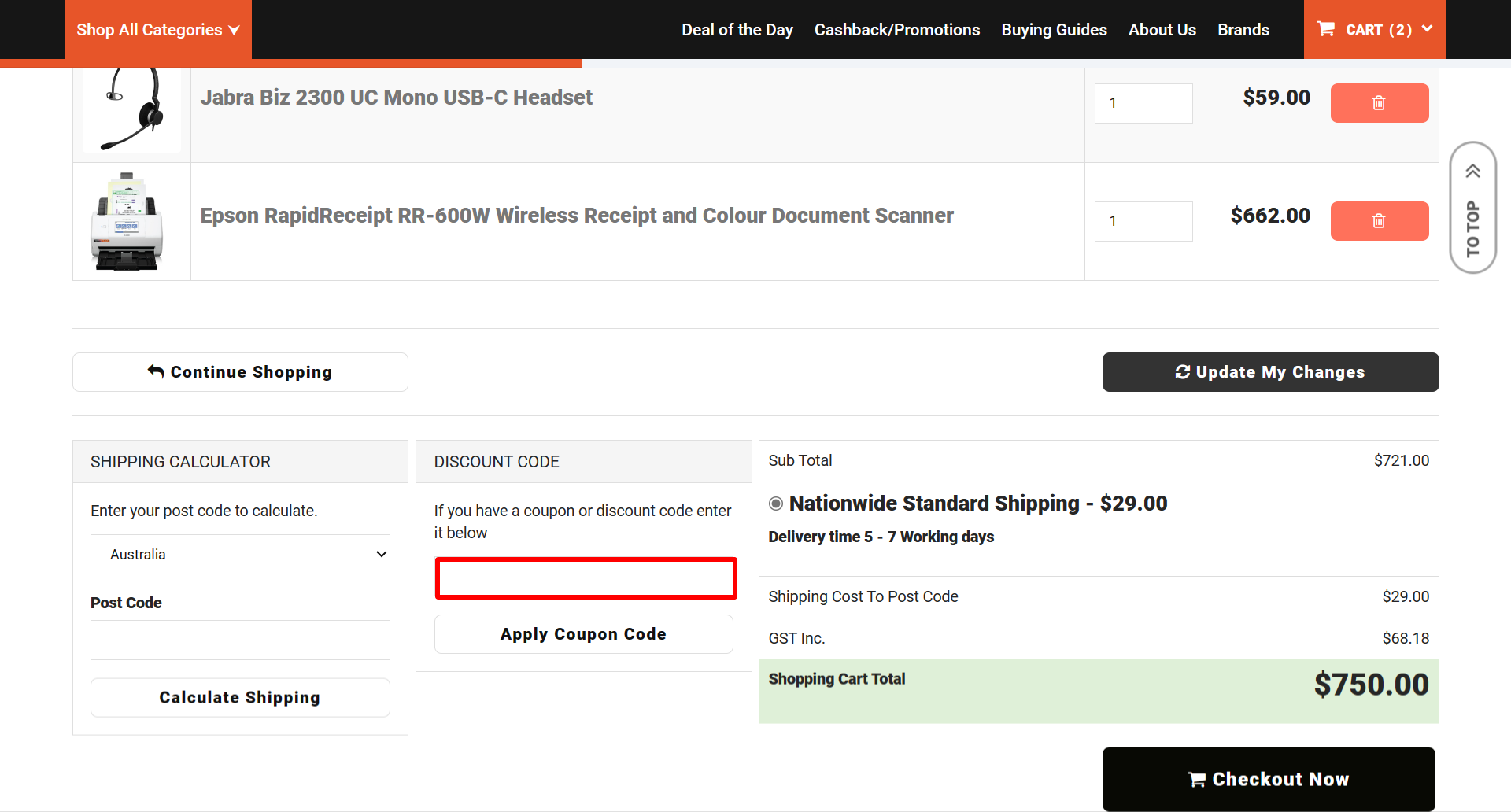Viewport: 1511px width, 812px height.
Task: Click the refresh icon on Update My Changes
Action: pyautogui.click(x=1183, y=371)
